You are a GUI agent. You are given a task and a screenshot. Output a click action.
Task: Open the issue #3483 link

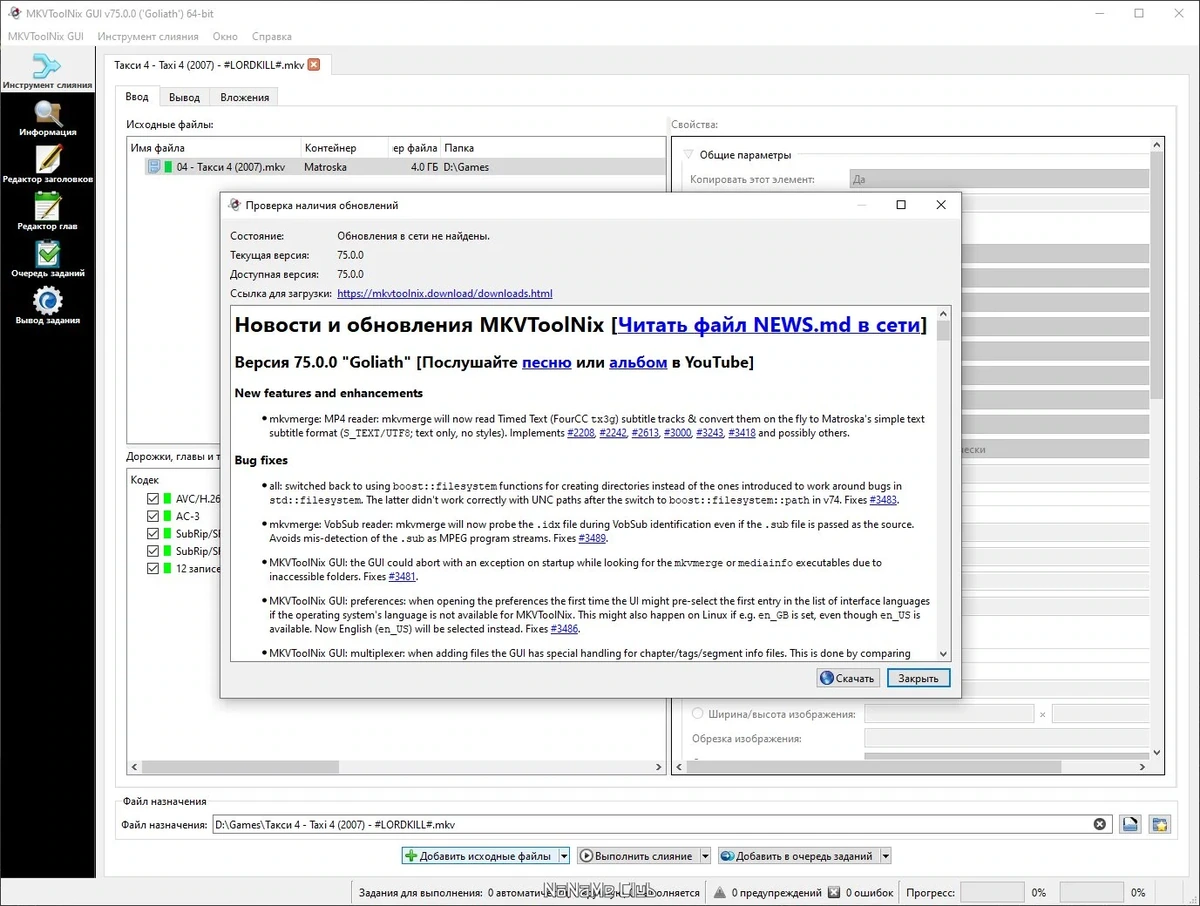(x=884, y=499)
